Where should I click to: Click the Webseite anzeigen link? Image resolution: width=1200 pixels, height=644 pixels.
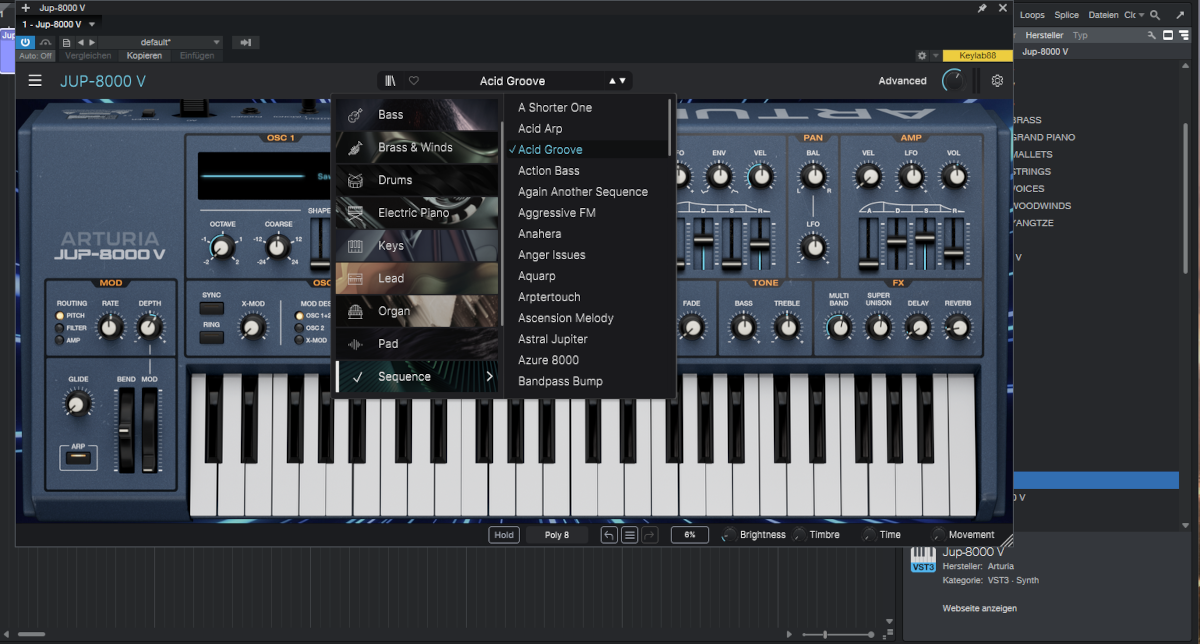point(979,608)
